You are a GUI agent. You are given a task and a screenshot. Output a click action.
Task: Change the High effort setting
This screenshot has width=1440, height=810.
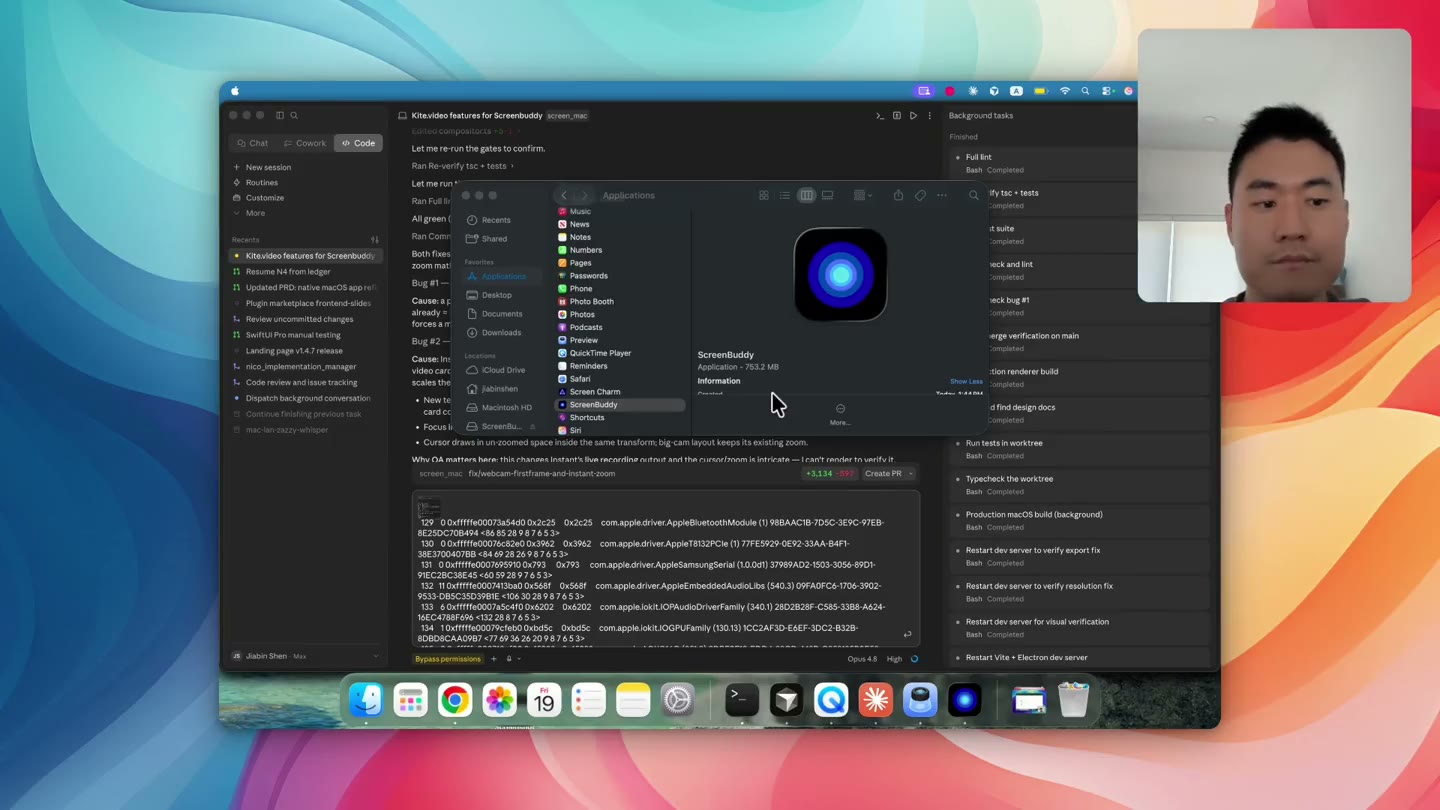tap(894, 659)
